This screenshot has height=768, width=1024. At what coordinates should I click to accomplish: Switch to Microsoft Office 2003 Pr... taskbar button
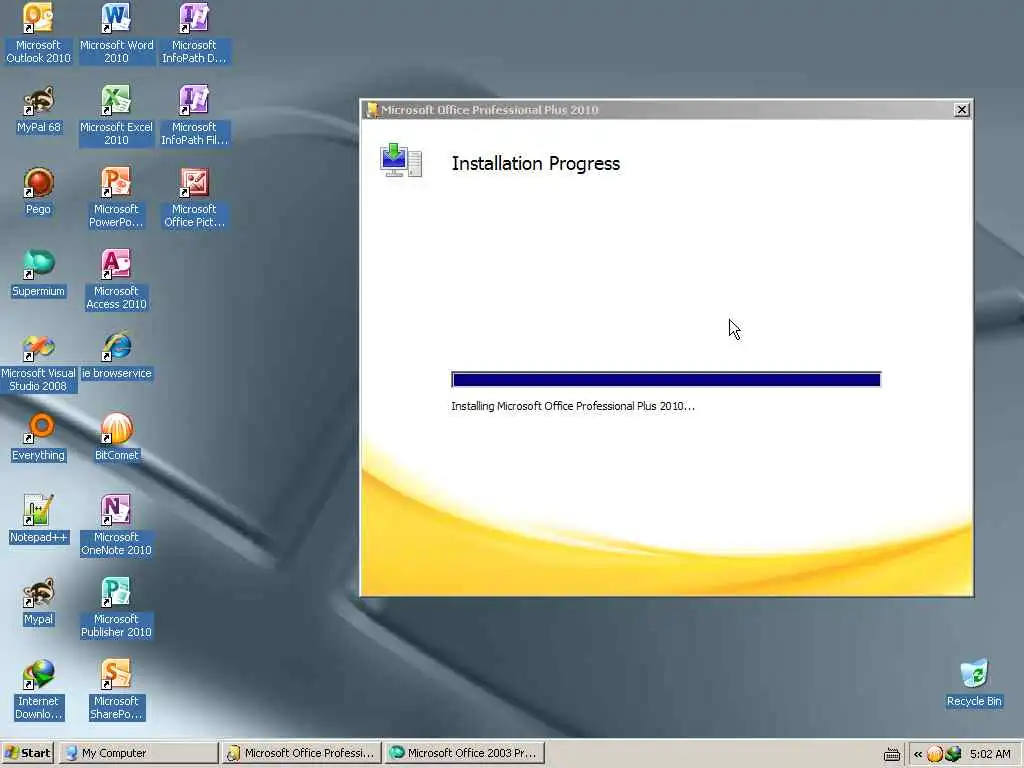[x=464, y=753]
